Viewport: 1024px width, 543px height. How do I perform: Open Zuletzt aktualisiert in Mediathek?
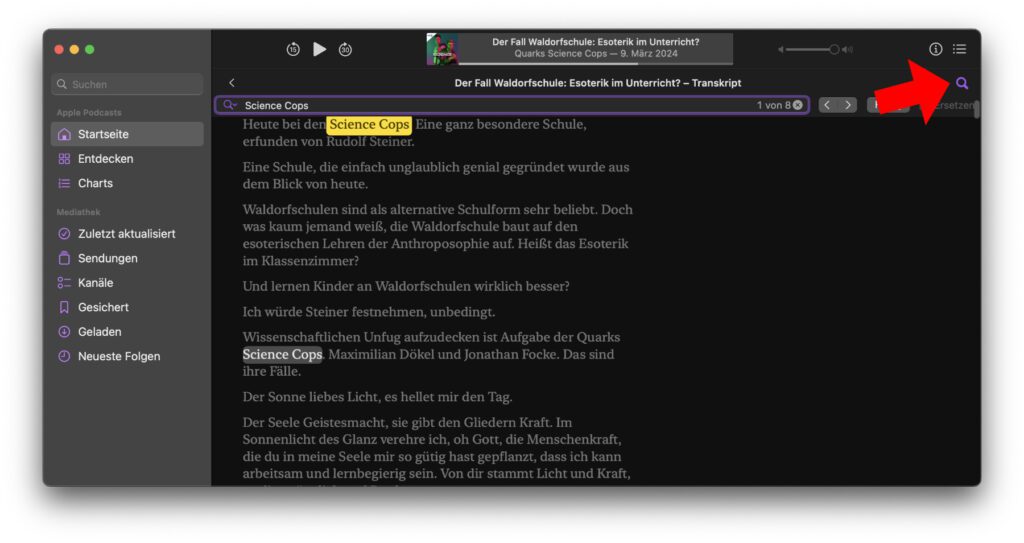tap(126, 234)
